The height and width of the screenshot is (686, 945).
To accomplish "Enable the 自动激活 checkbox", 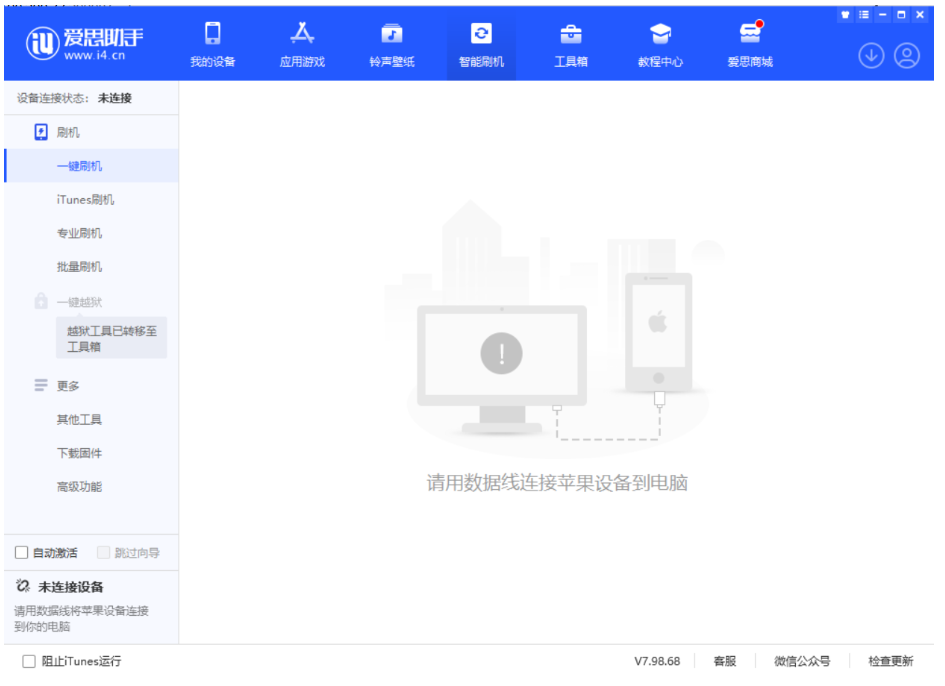I will pyautogui.click(x=22, y=553).
